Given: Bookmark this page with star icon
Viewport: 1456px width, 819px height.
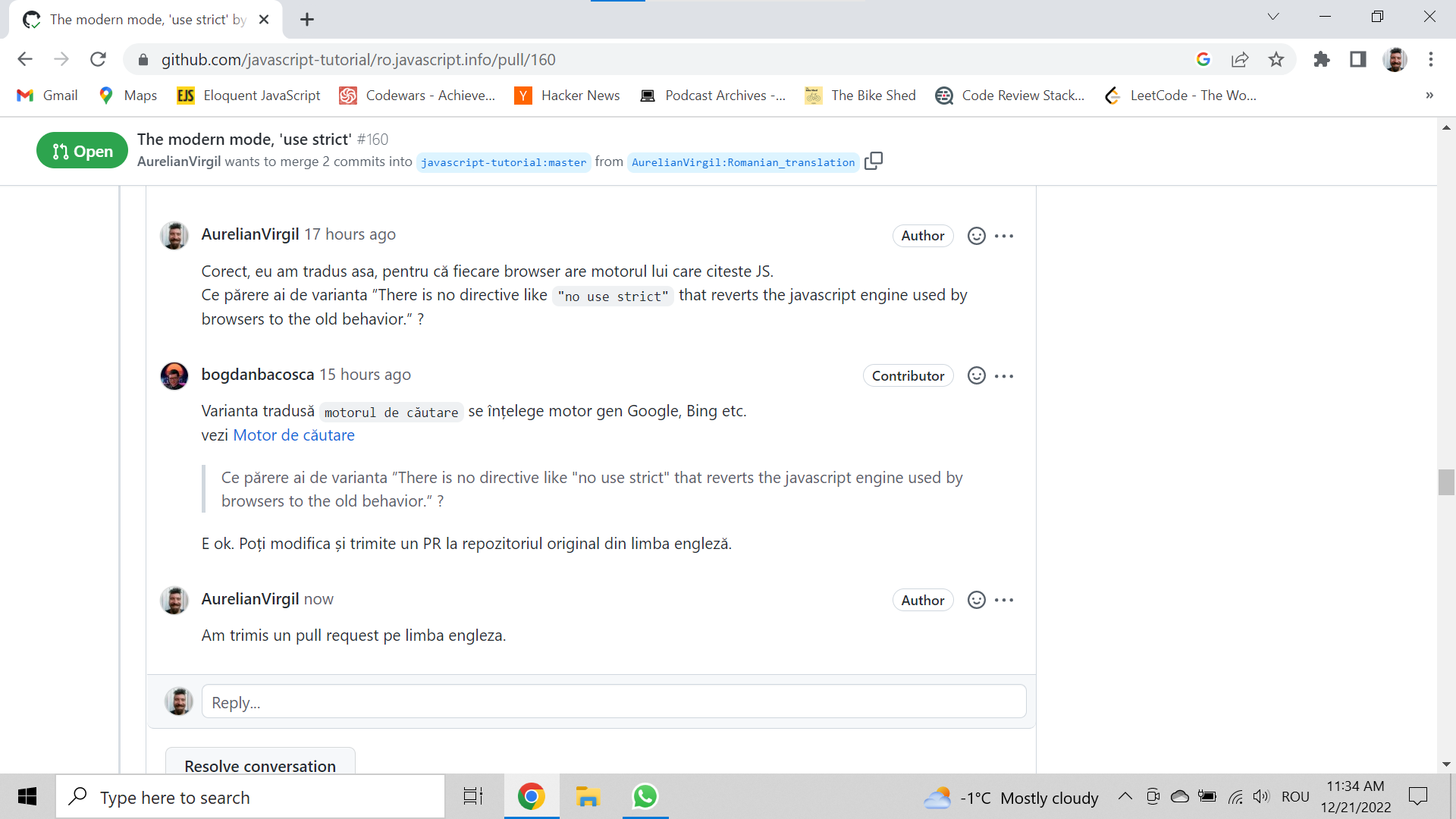Looking at the screenshot, I should tap(1276, 59).
